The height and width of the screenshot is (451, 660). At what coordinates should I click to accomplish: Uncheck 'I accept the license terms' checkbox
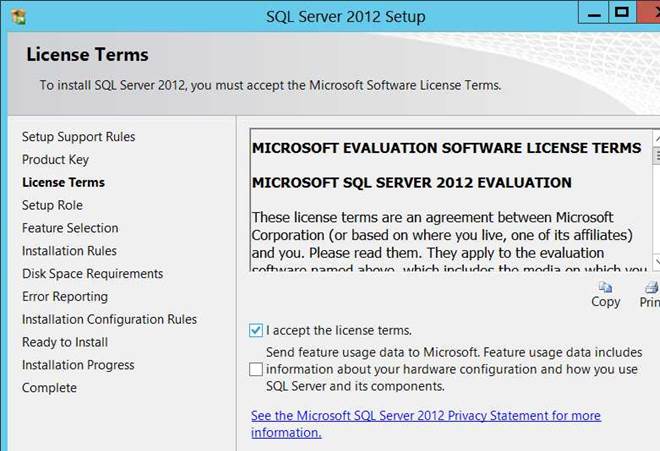point(255,331)
